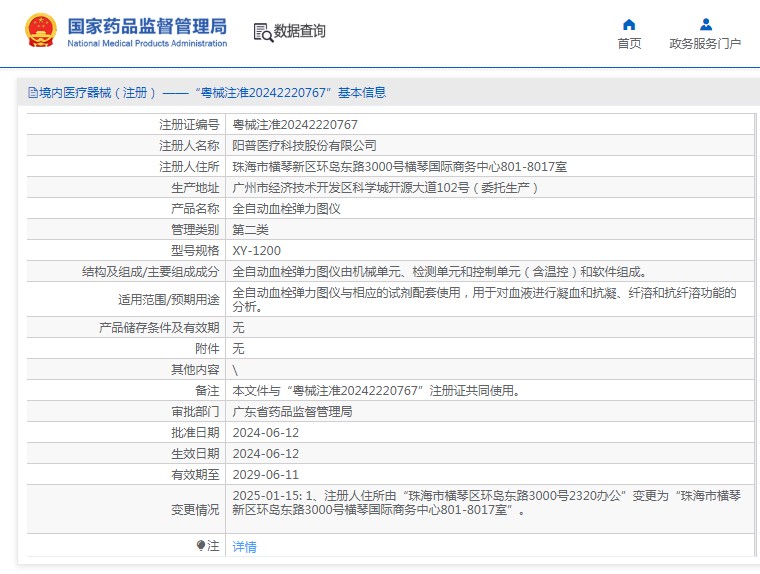Viewport: 760px width, 574px height.
Task: Click the 其他内容 label
Action: coord(195,370)
